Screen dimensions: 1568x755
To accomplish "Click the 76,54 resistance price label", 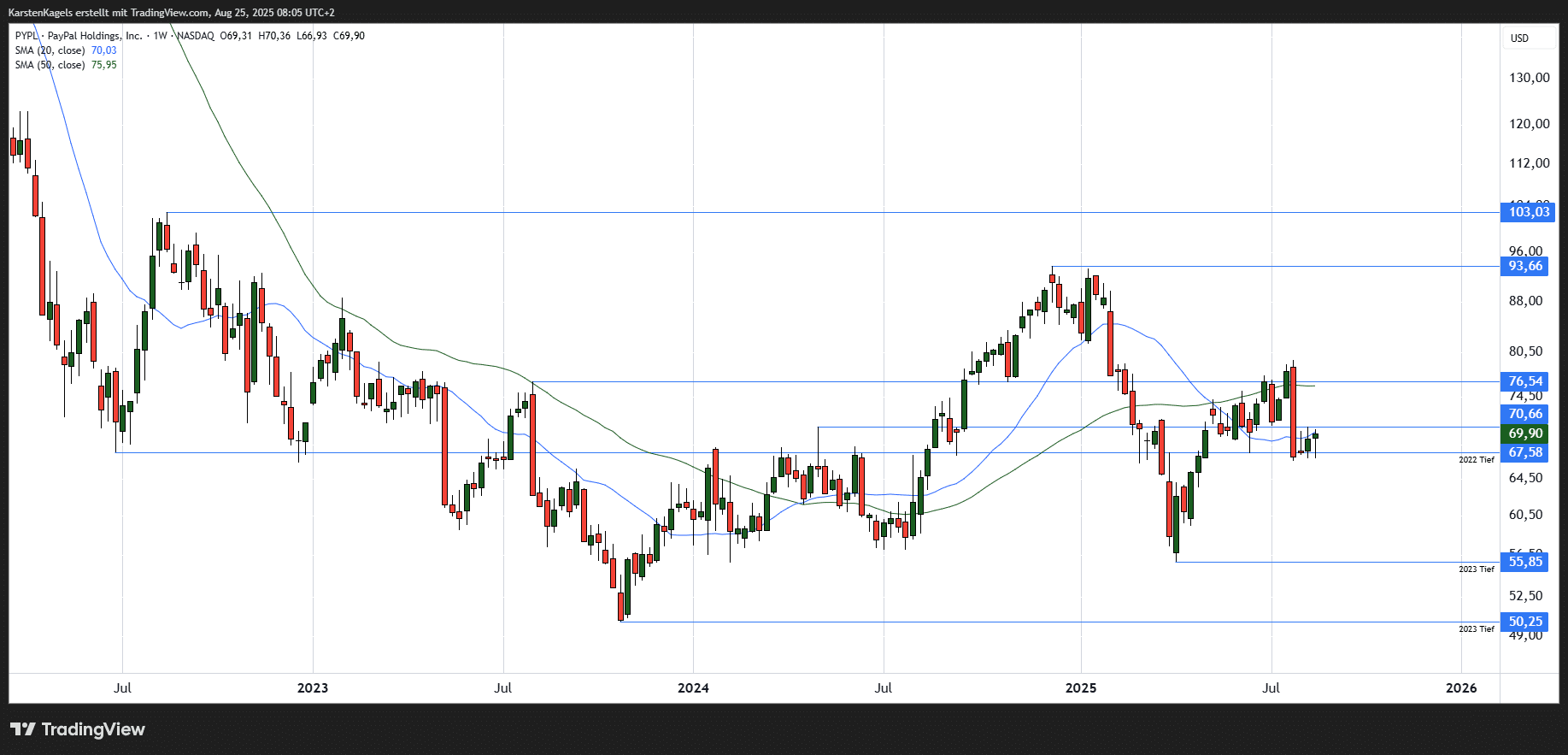I will [x=1526, y=381].
